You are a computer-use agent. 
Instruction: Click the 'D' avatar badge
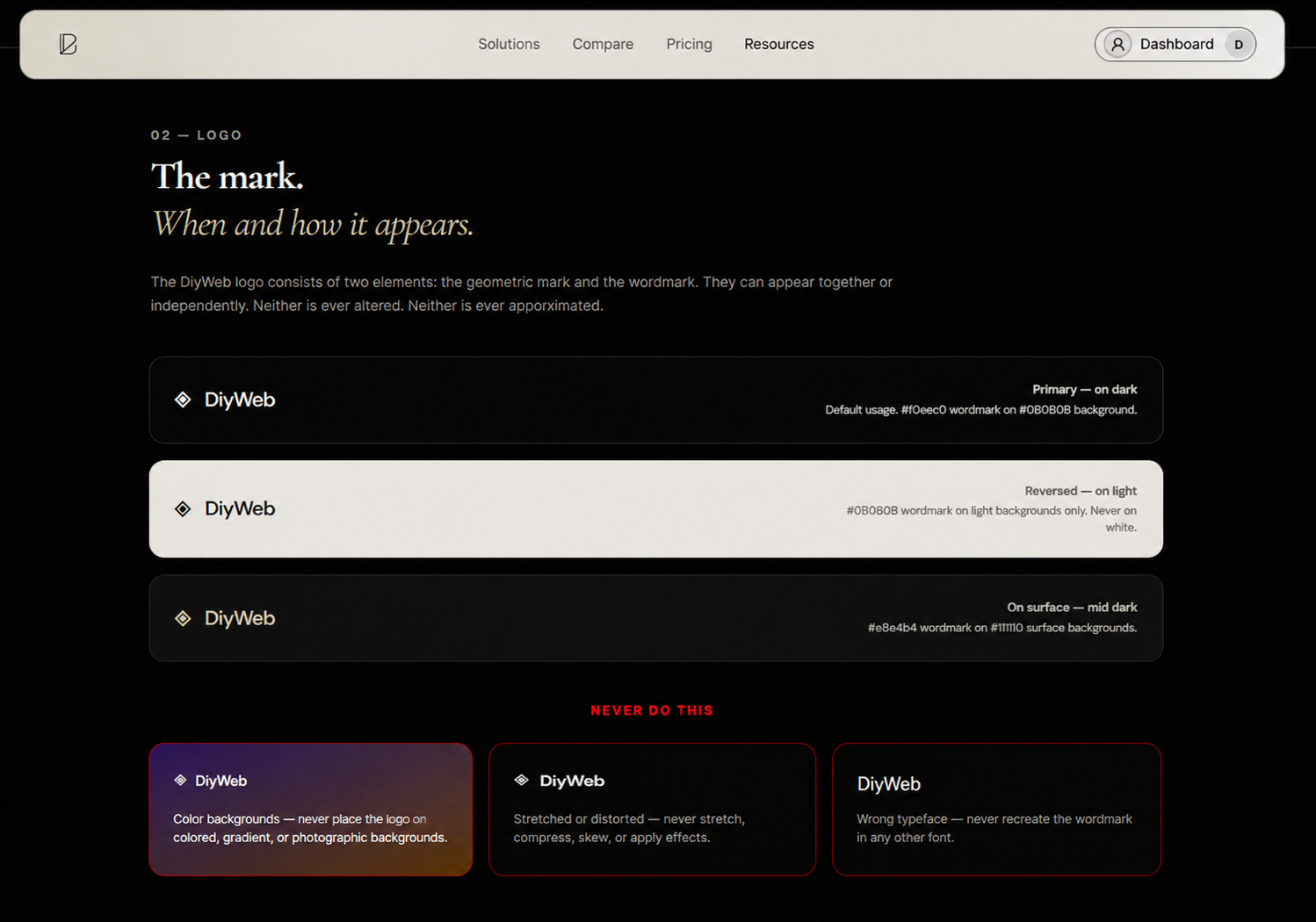tap(1239, 44)
